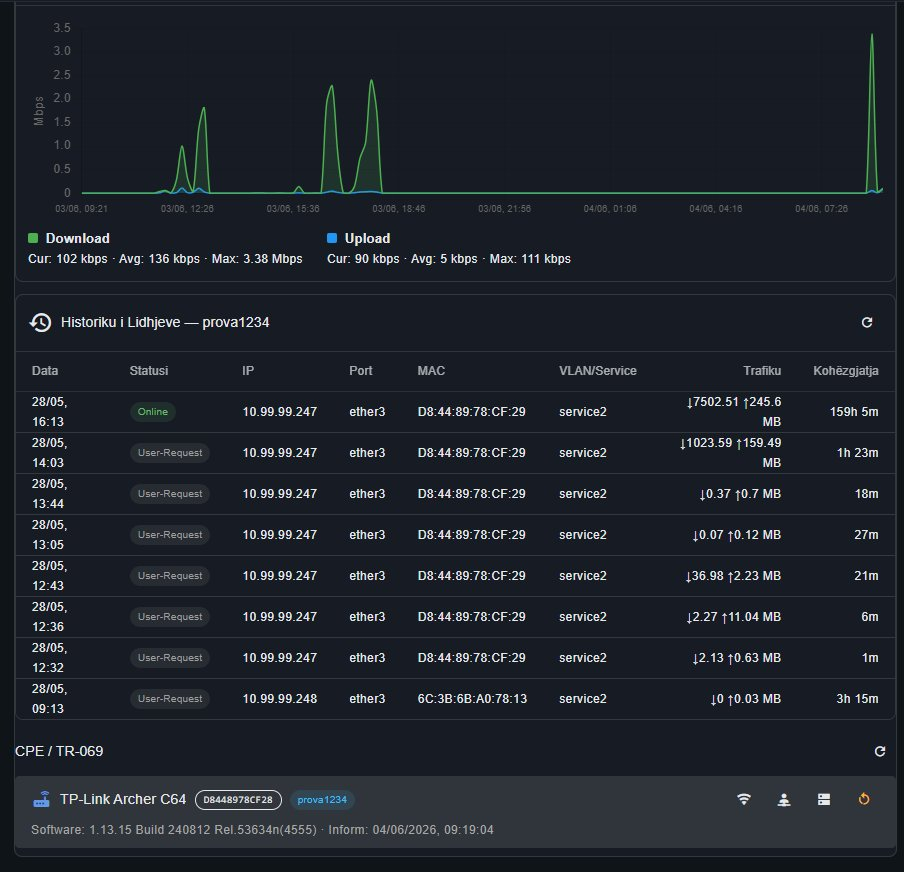Click the 1h 23m duration value
Screen dimensions: 904x872
(857, 453)
